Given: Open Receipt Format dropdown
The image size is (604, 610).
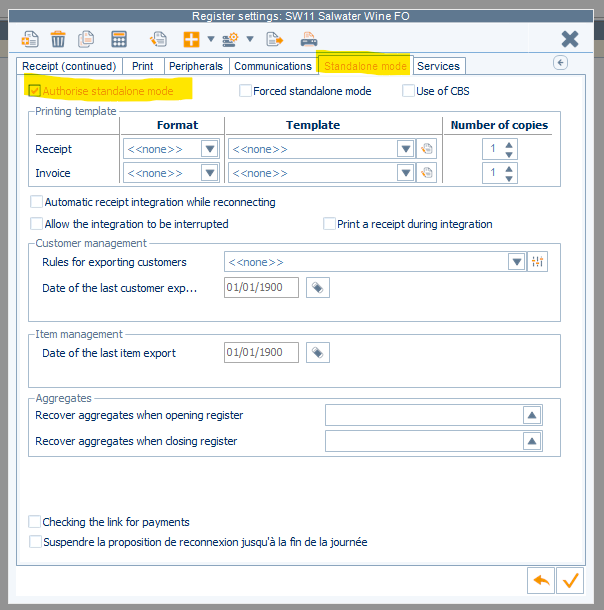Looking at the screenshot, I should click(x=210, y=149).
